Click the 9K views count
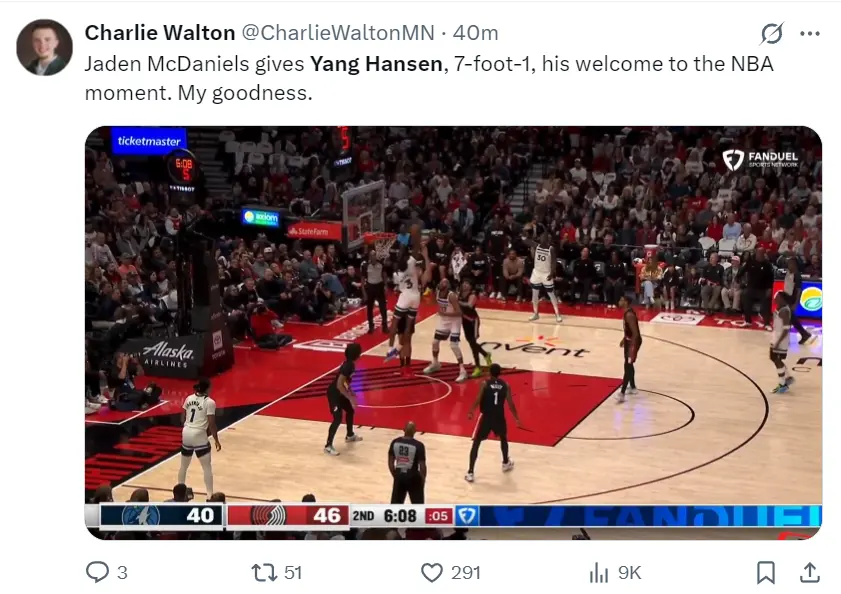The image size is (841, 594). (629, 573)
